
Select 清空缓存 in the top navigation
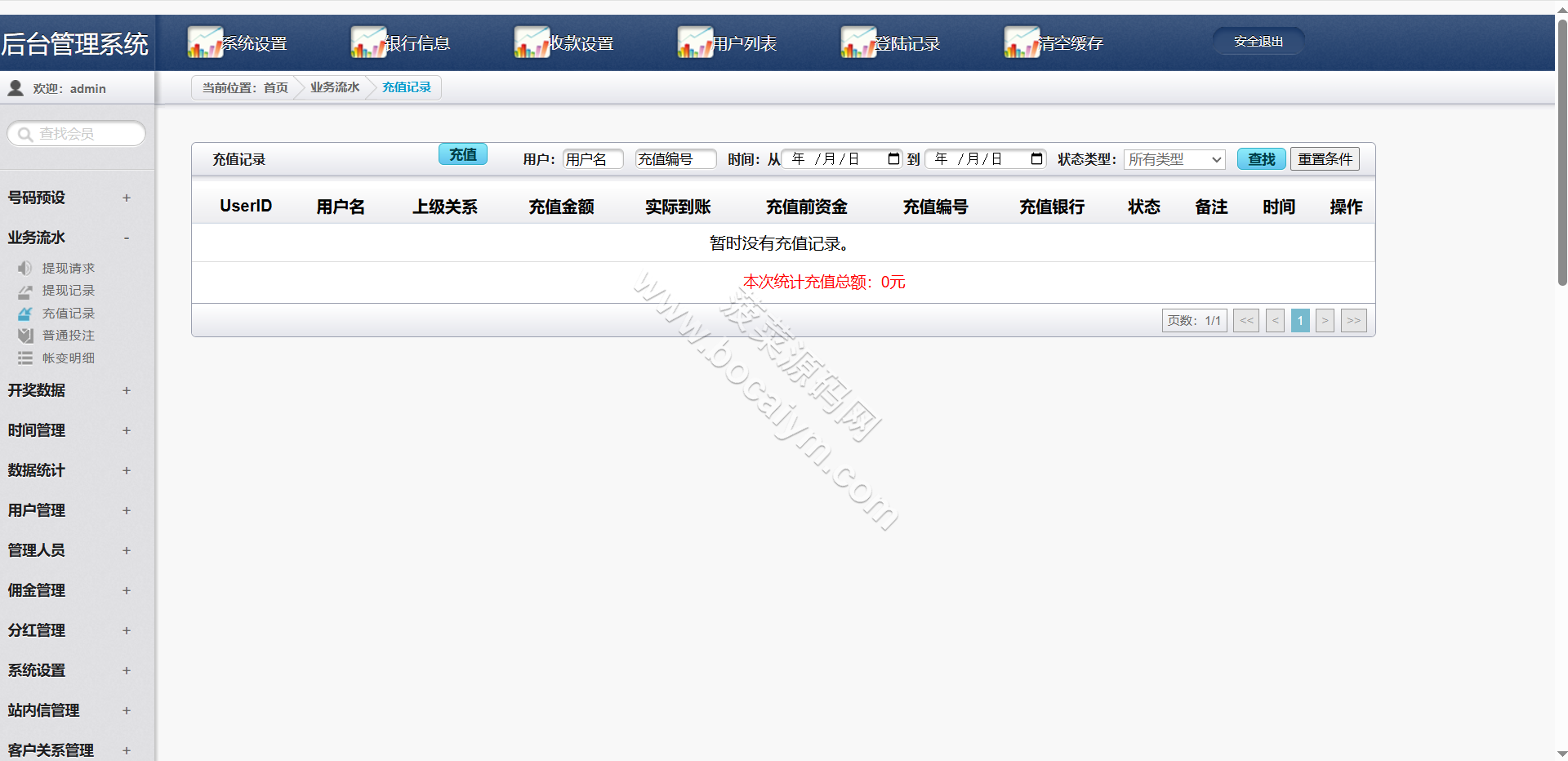(1071, 43)
